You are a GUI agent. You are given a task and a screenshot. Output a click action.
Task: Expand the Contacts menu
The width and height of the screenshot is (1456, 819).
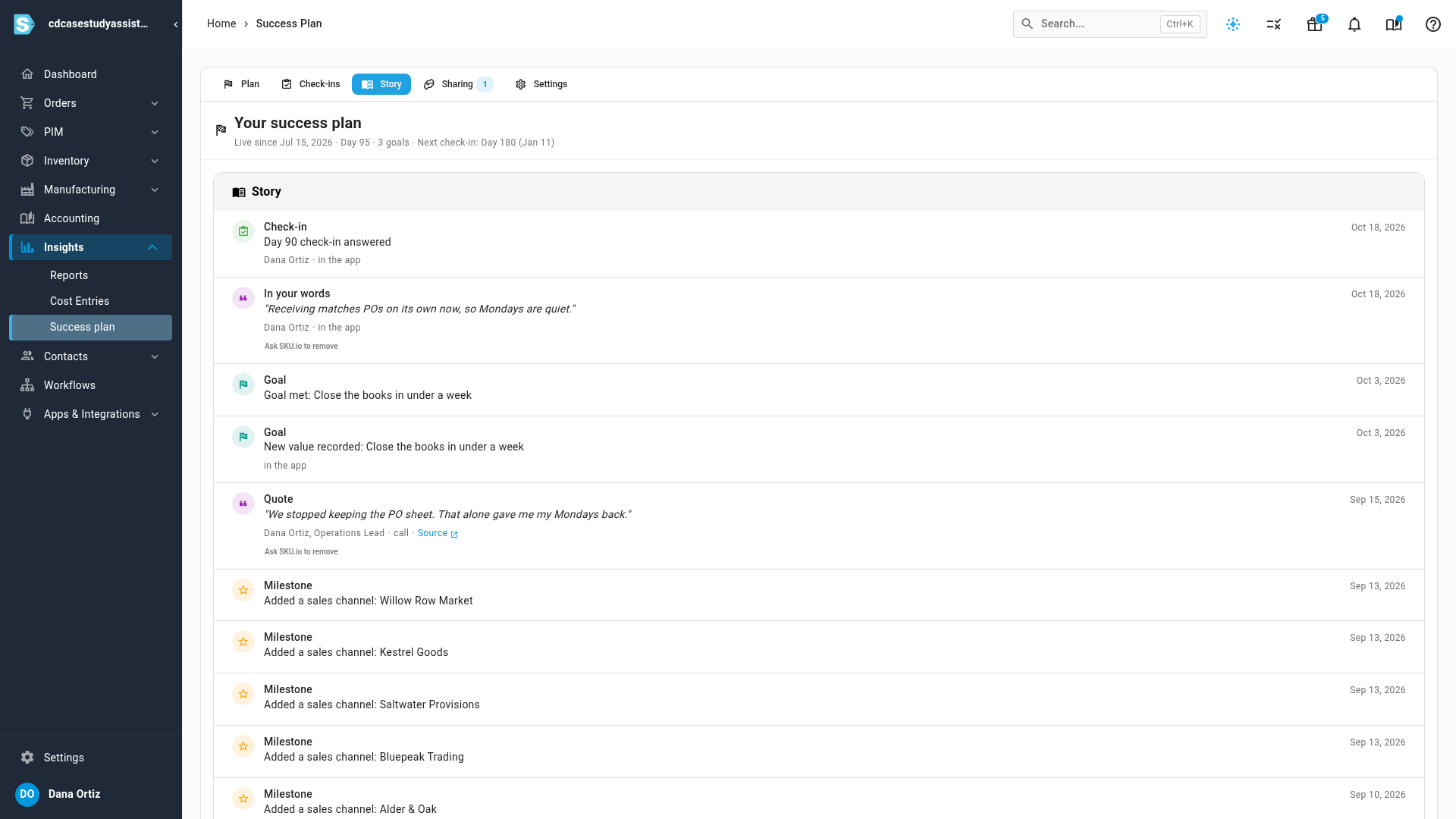point(91,356)
